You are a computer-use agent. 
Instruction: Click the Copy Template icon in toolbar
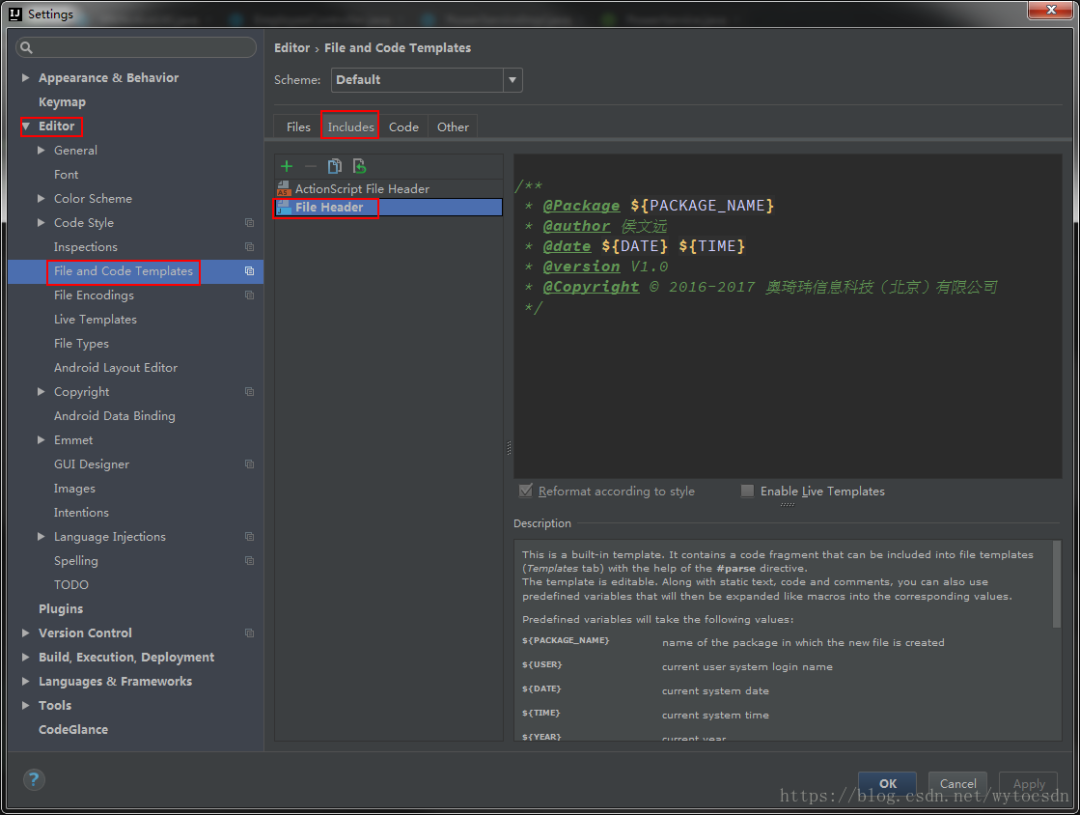point(335,166)
